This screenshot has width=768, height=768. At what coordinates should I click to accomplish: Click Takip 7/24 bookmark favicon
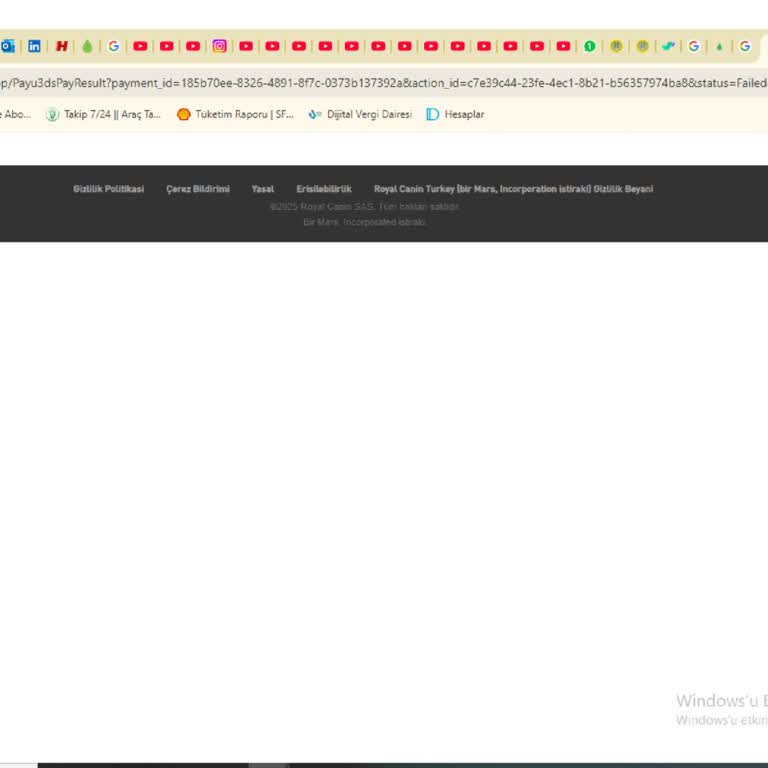[52, 115]
